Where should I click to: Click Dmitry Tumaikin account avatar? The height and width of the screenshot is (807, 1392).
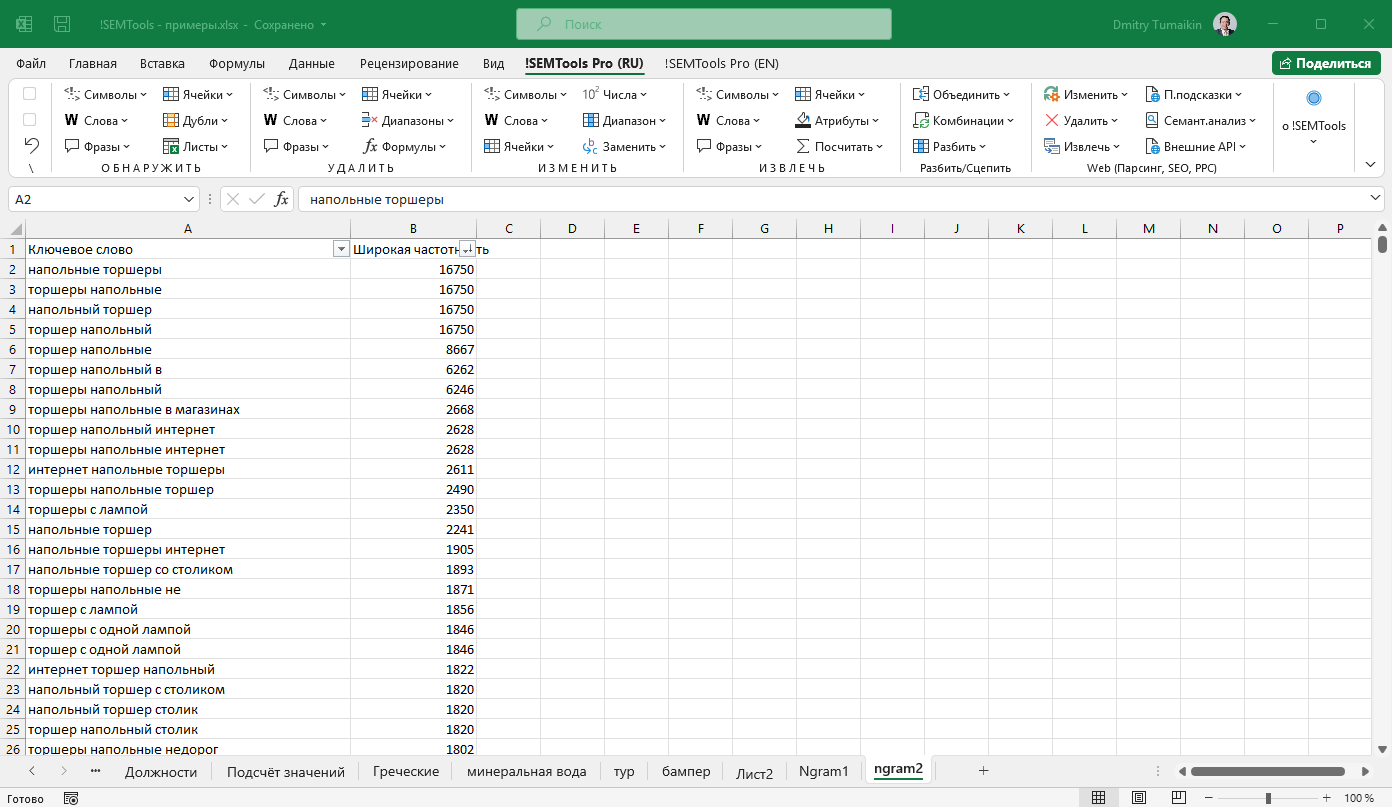pyautogui.click(x=1224, y=24)
